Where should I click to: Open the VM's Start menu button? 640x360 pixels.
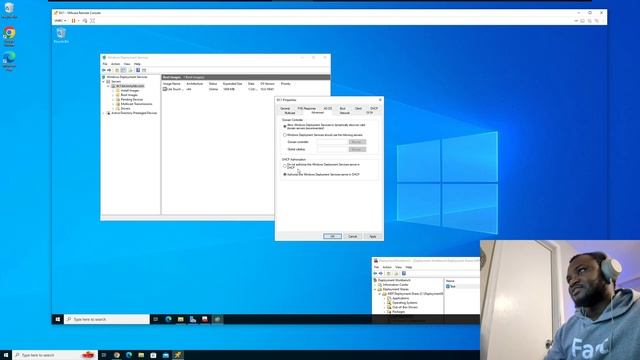point(58,319)
